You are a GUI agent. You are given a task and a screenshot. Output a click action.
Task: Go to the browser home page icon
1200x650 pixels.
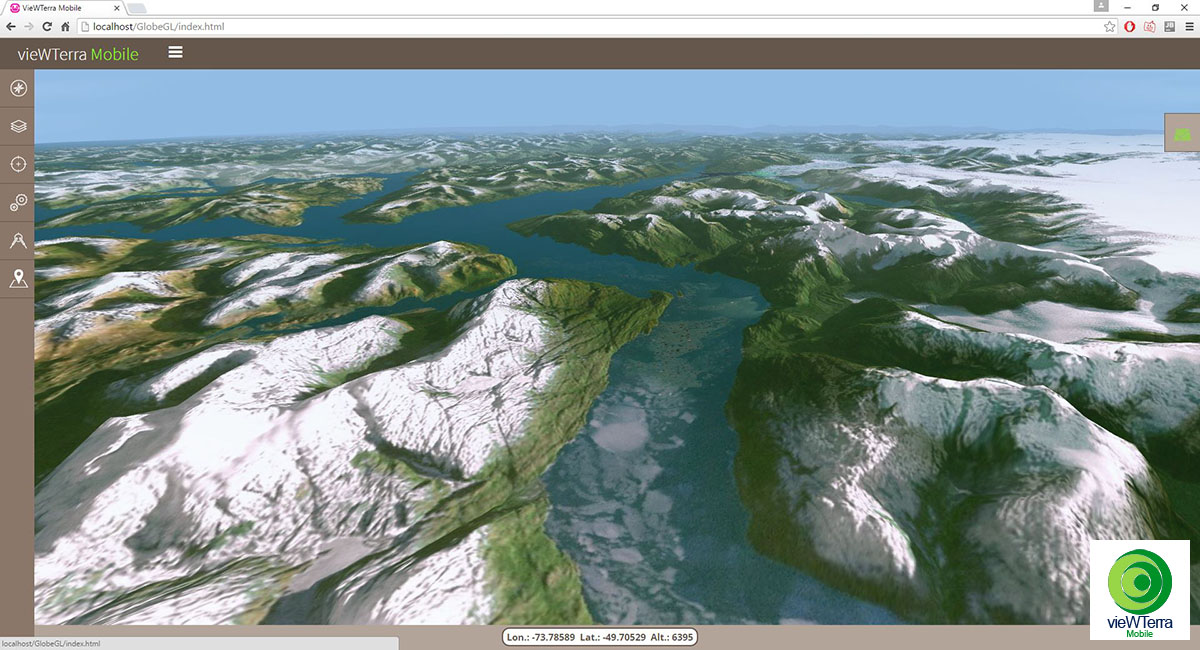66,26
